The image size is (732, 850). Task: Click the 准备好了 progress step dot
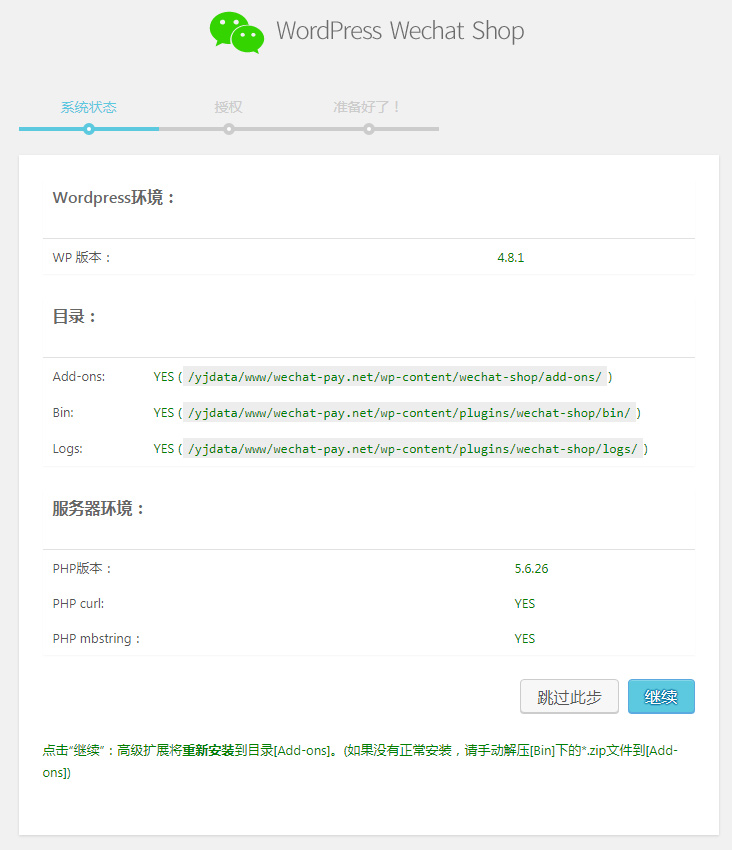click(369, 129)
